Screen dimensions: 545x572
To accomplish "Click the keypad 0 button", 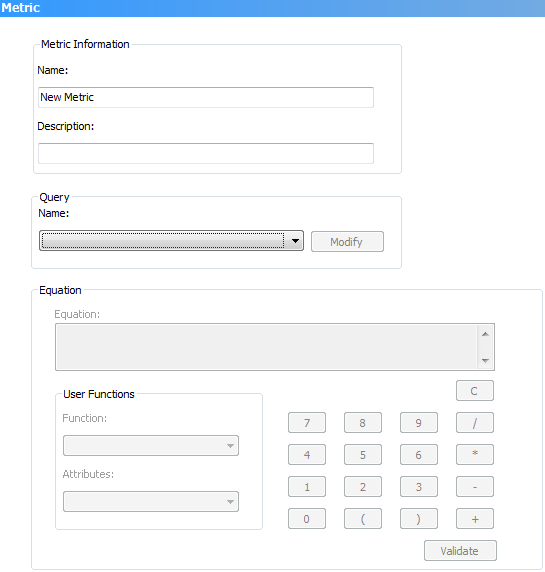I will pyautogui.click(x=307, y=519).
